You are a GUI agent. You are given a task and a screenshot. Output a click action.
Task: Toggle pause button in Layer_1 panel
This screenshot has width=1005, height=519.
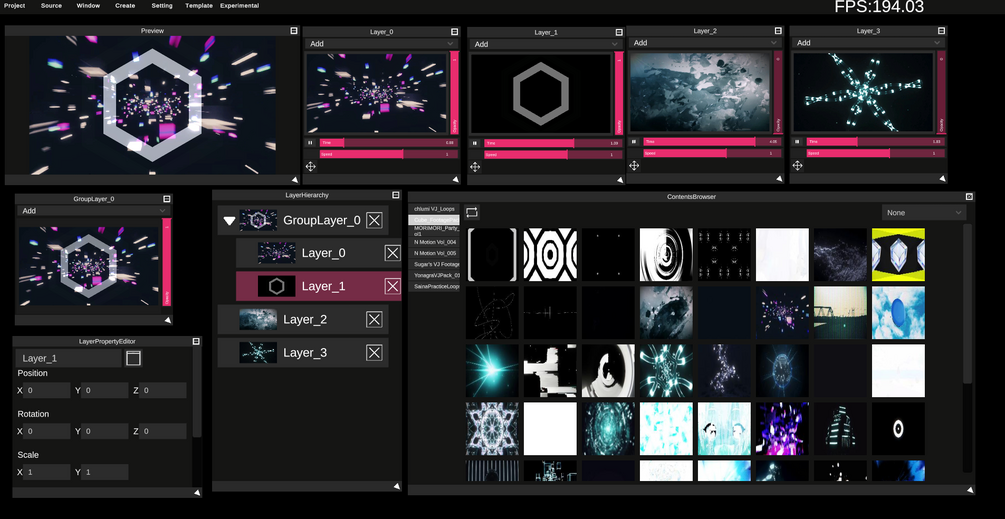(475, 144)
